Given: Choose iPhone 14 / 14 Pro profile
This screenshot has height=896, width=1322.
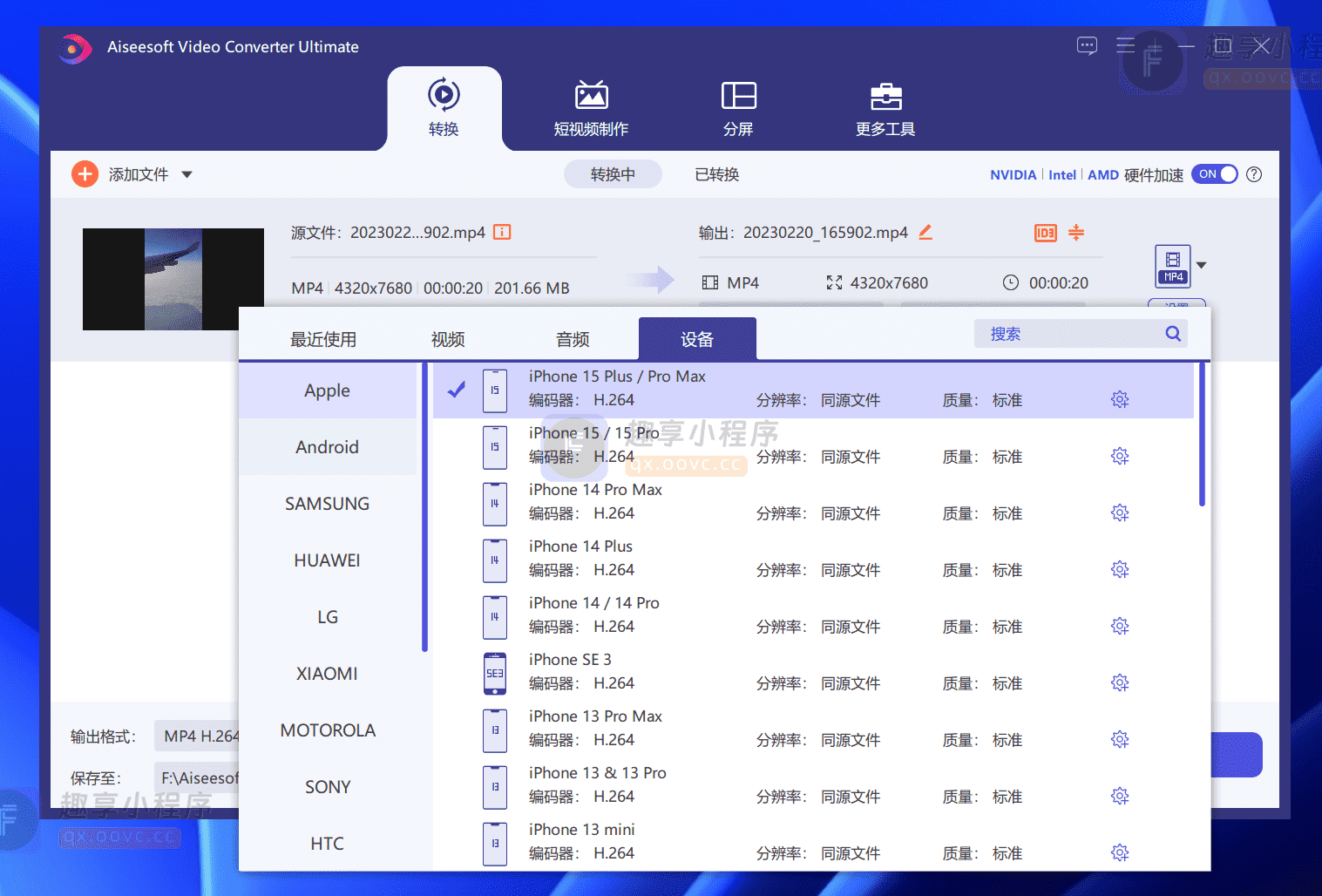Looking at the screenshot, I should pos(813,616).
